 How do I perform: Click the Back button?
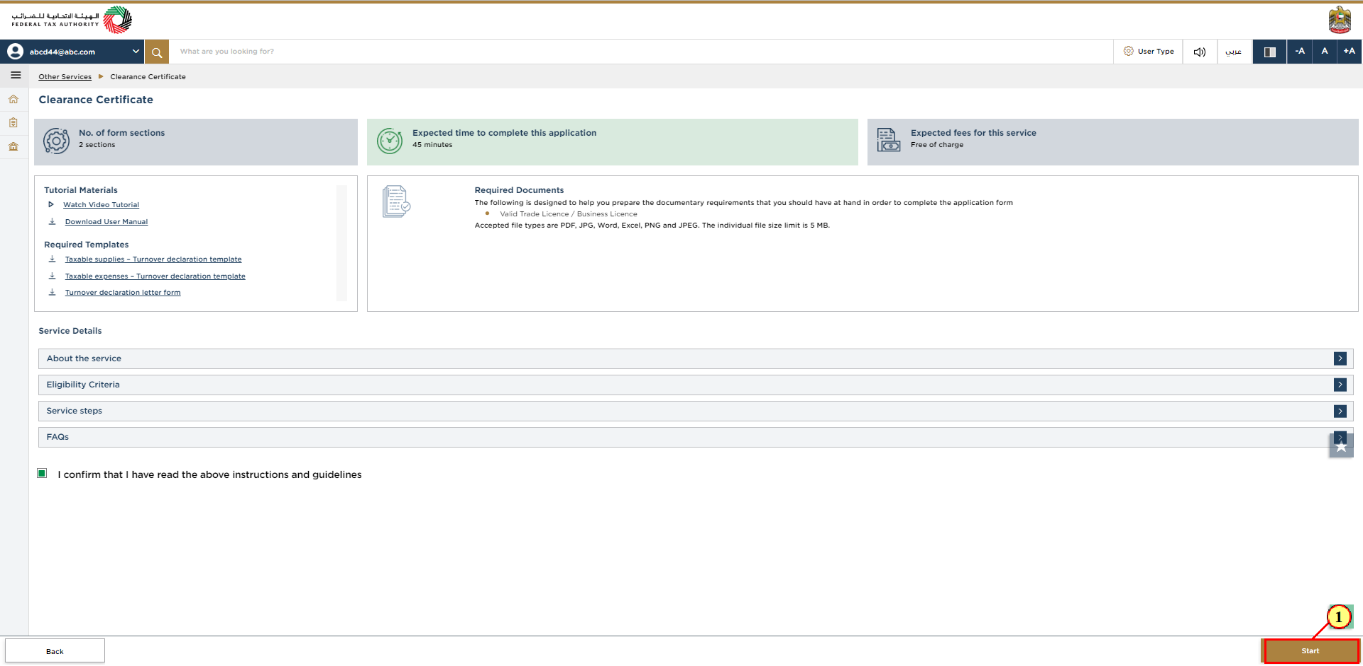[55, 651]
